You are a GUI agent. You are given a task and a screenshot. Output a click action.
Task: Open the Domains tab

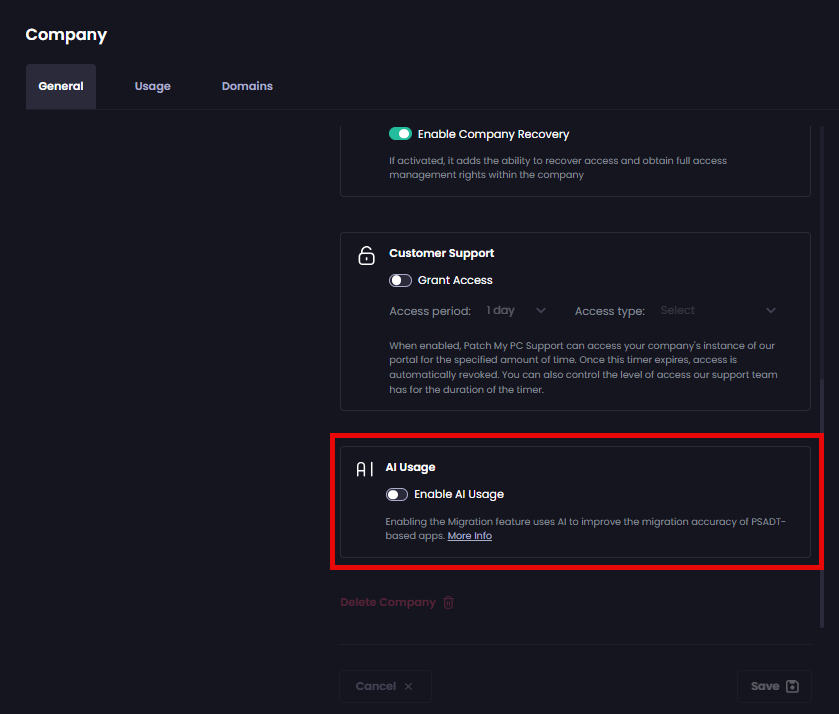tap(247, 86)
